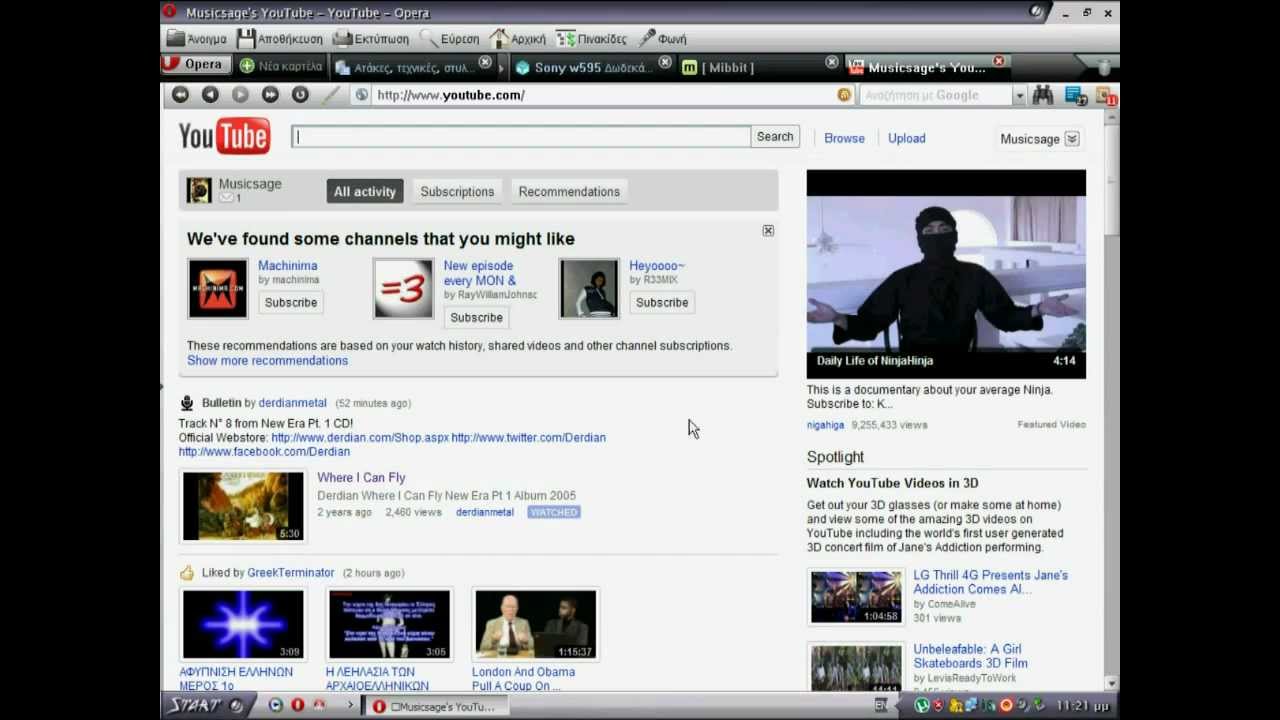Focus the Google search field
The height and width of the screenshot is (720, 1280).
(x=935, y=95)
